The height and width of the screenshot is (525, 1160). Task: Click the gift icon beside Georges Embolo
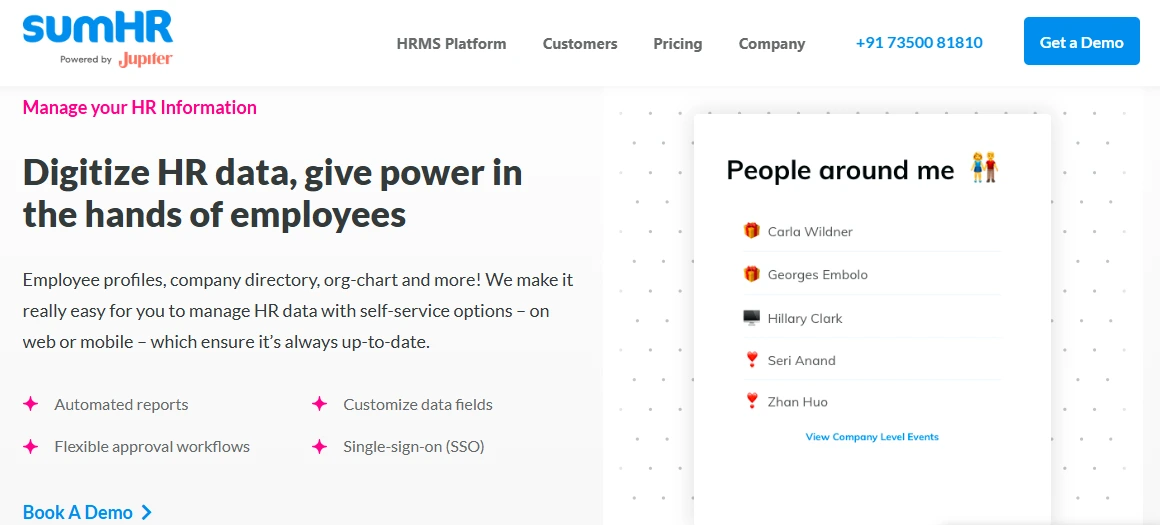pos(752,274)
